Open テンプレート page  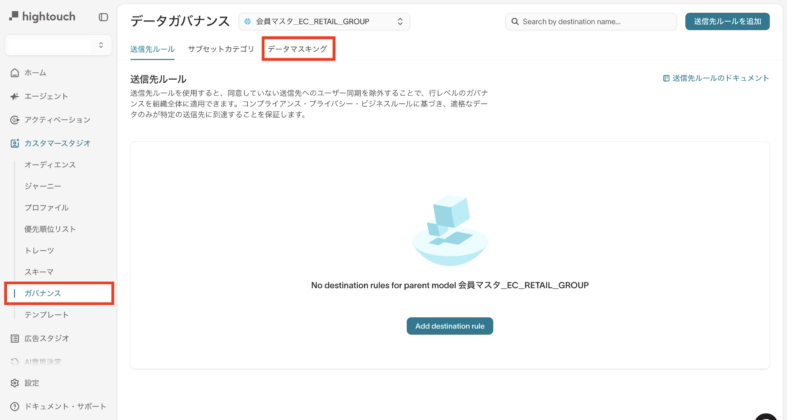click(x=47, y=315)
